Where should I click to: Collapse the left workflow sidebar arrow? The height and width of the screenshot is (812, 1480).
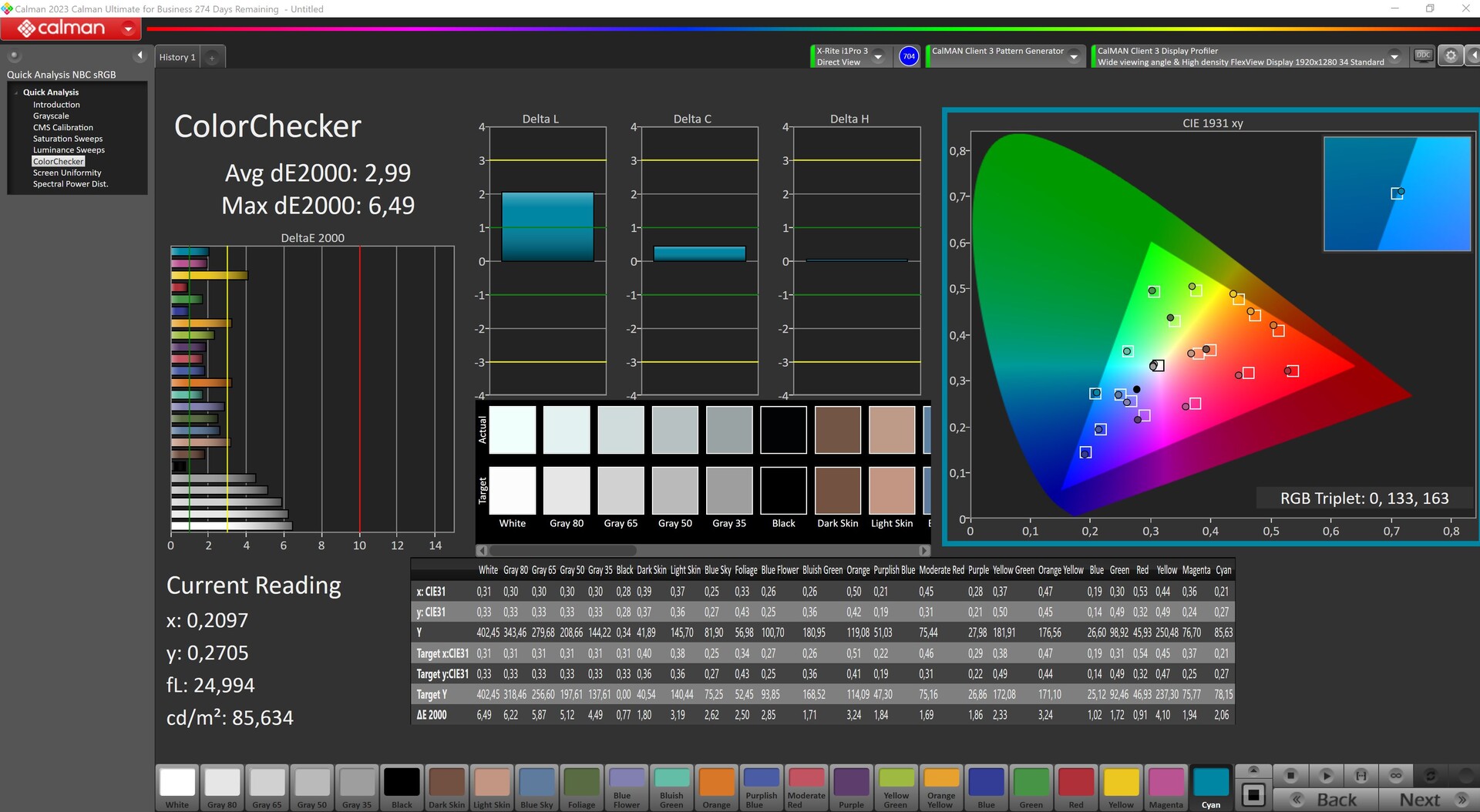click(x=140, y=55)
